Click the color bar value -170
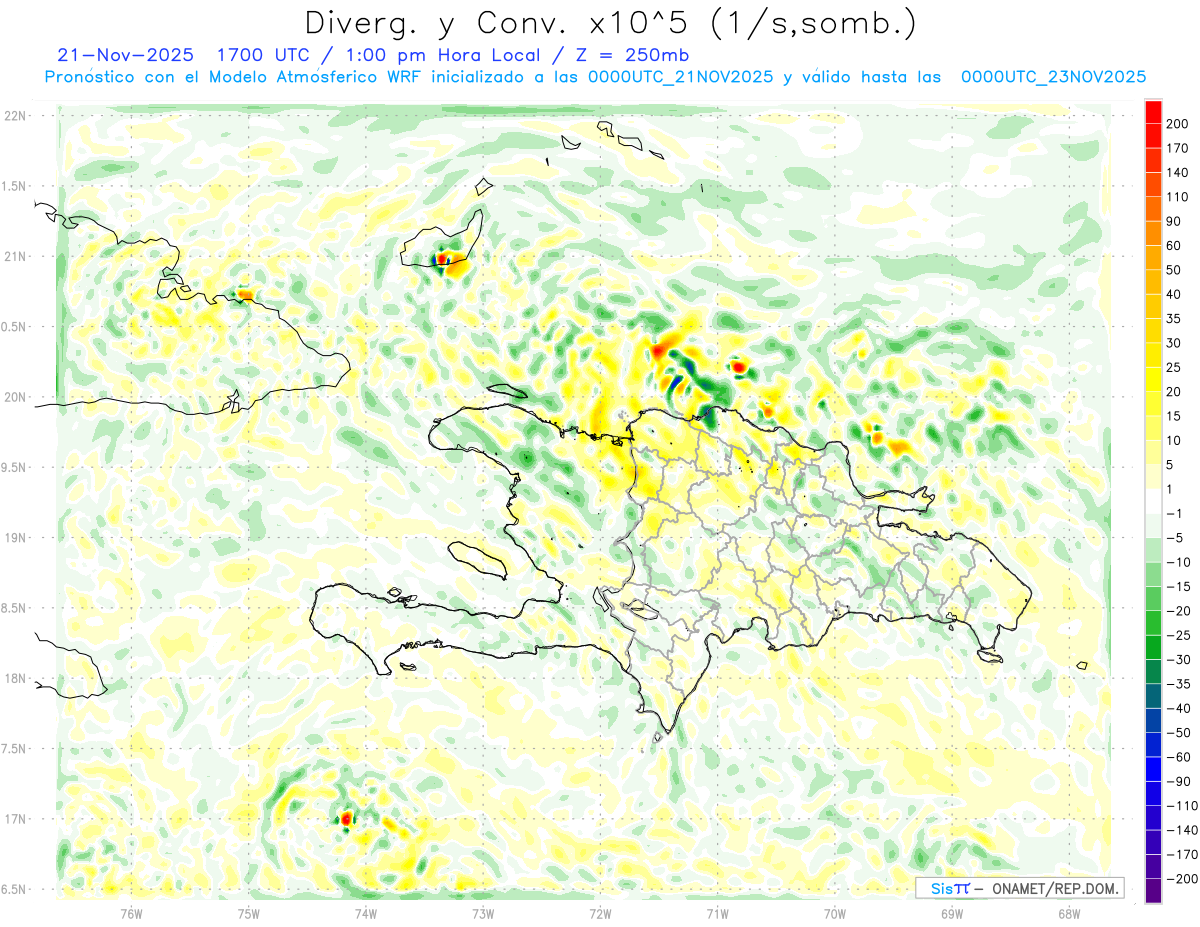The width and height of the screenshot is (1200, 927). pyautogui.click(x=1184, y=854)
